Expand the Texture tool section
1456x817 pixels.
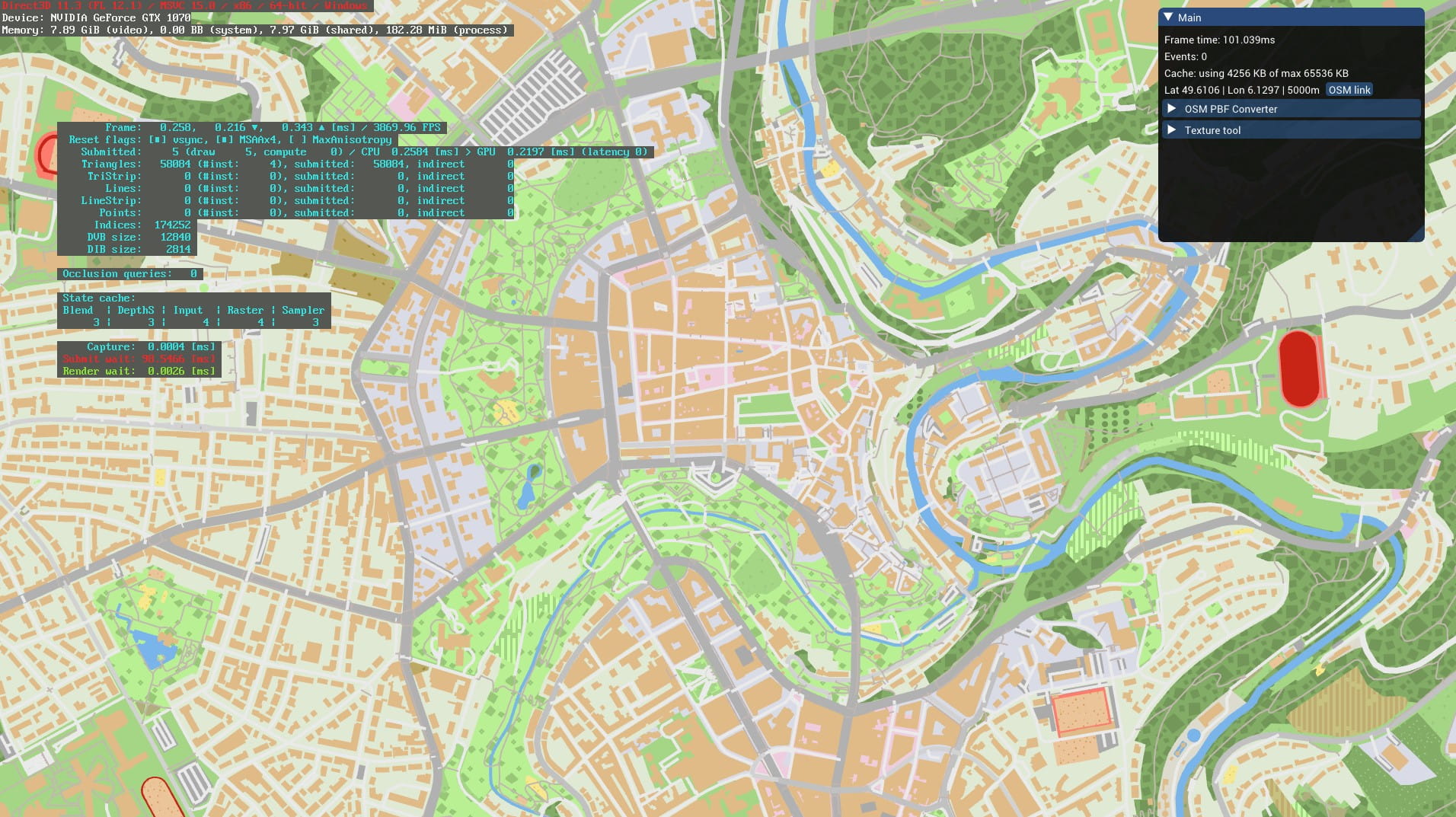click(1290, 130)
